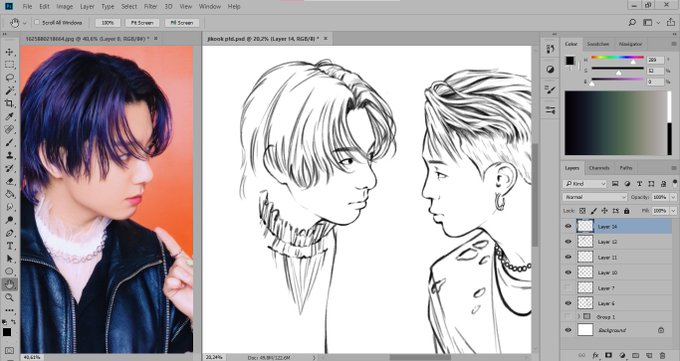Screen dimensions: 680x361
Task: Select the Crop tool
Action: [9, 103]
